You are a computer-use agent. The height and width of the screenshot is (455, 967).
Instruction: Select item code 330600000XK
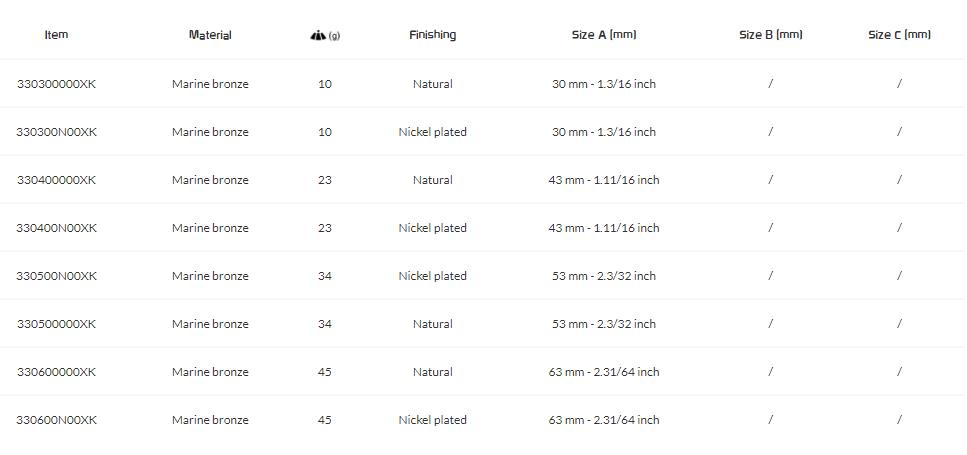[x=56, y=372]
